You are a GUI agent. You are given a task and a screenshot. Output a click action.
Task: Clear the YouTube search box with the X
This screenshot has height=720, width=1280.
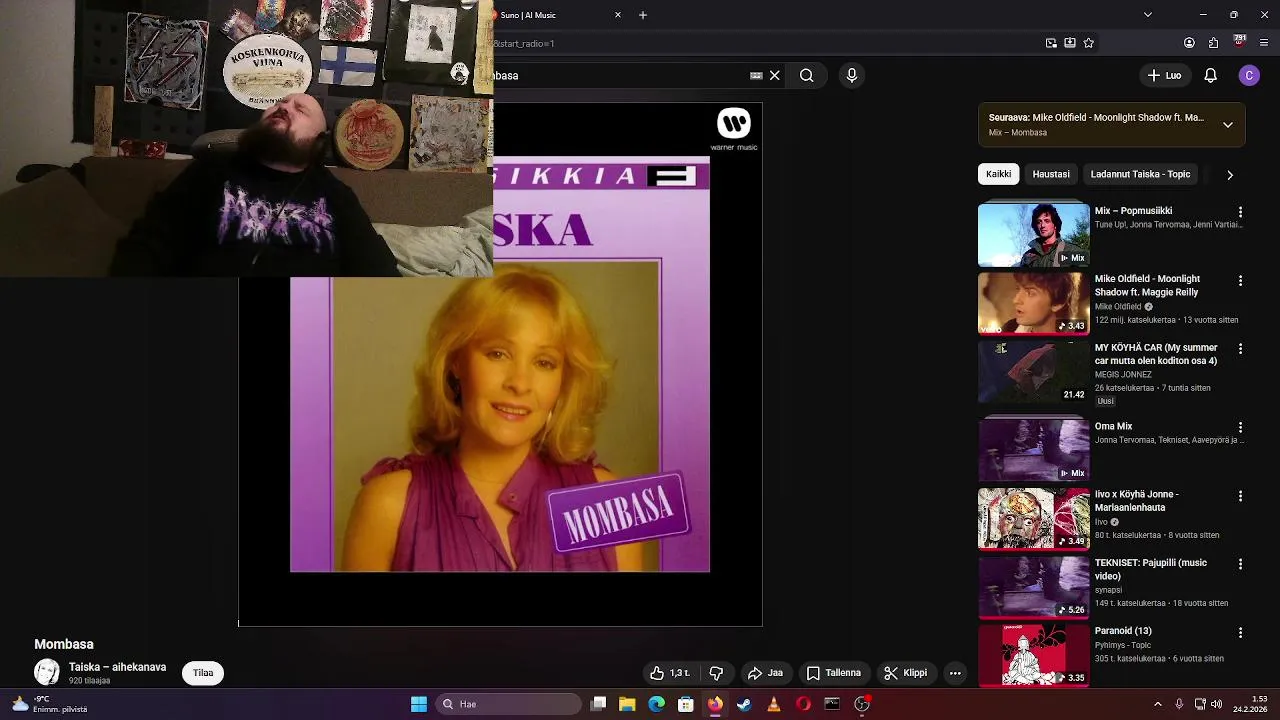tap(774, 75)
